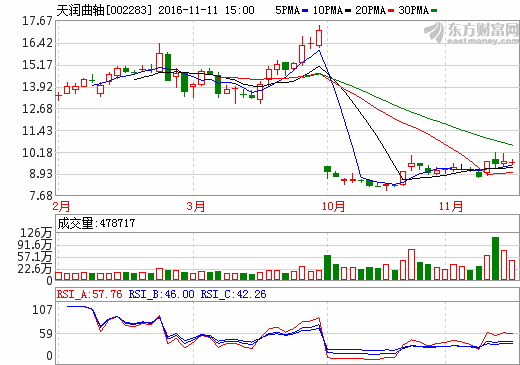Click the highest red candlestick near 17.67

click(319, 37)
